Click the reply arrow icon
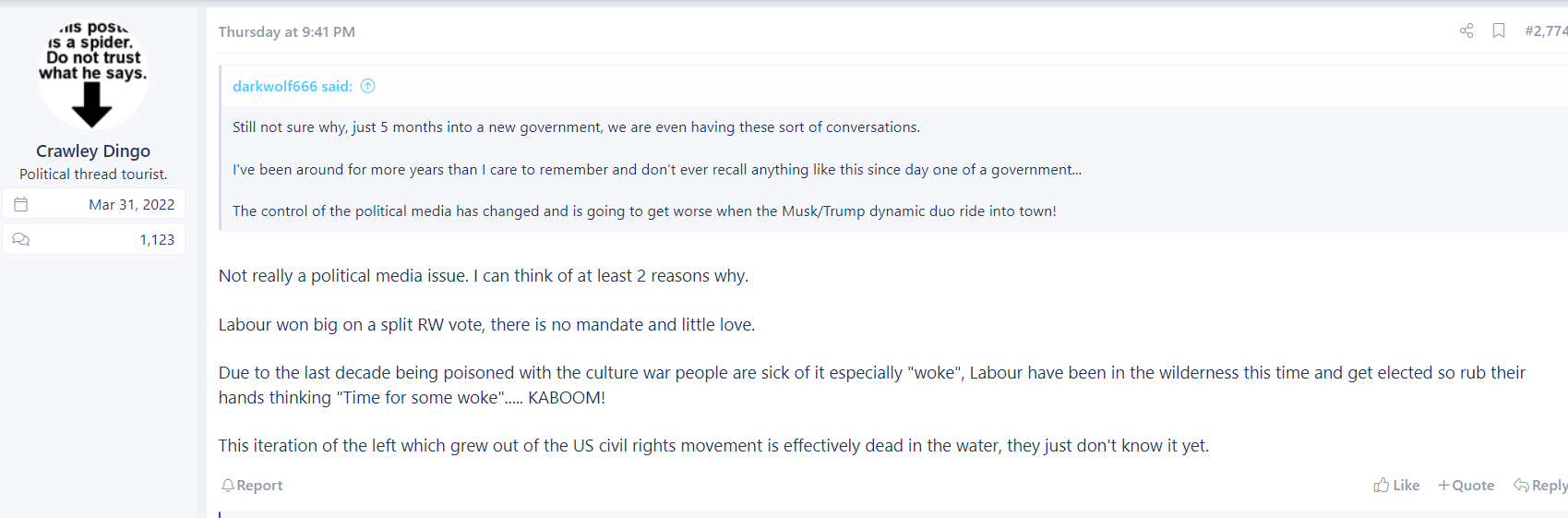 (1522, 485)
